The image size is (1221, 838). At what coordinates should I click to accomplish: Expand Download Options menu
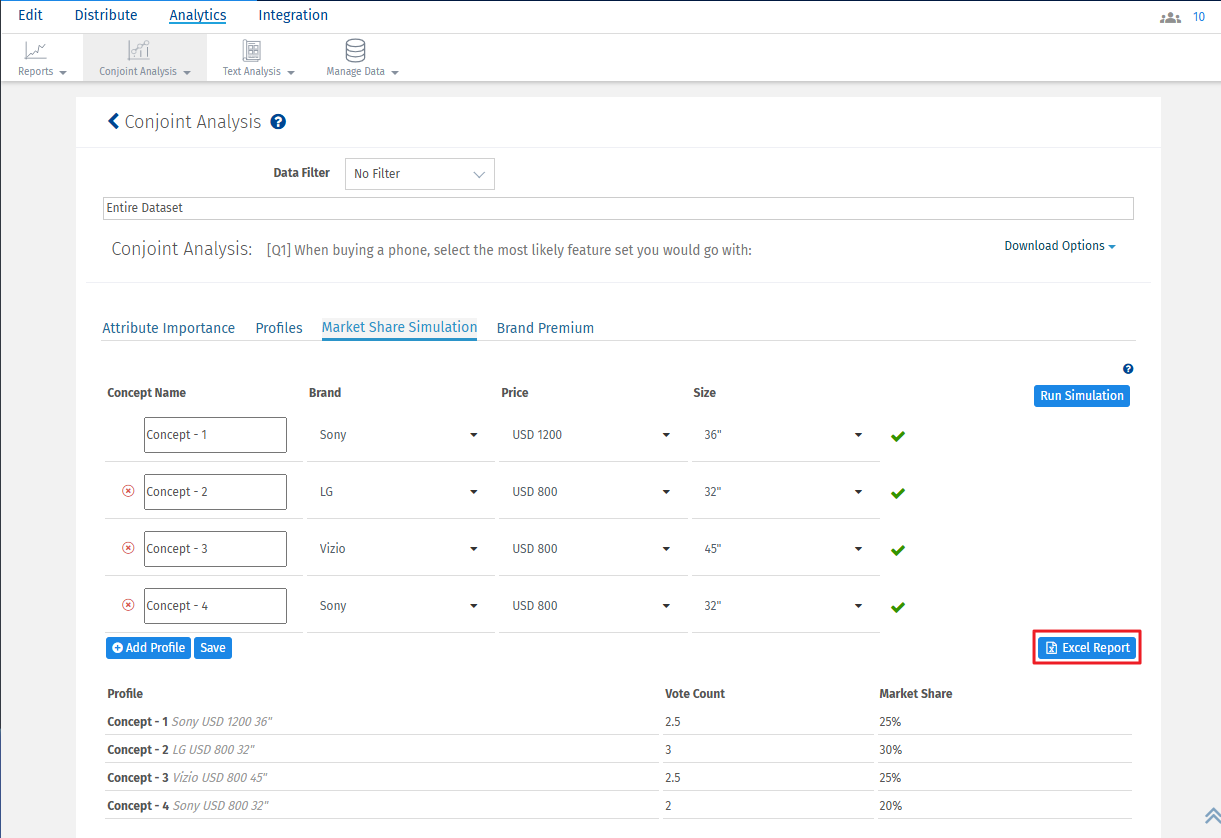[1059, 246]
